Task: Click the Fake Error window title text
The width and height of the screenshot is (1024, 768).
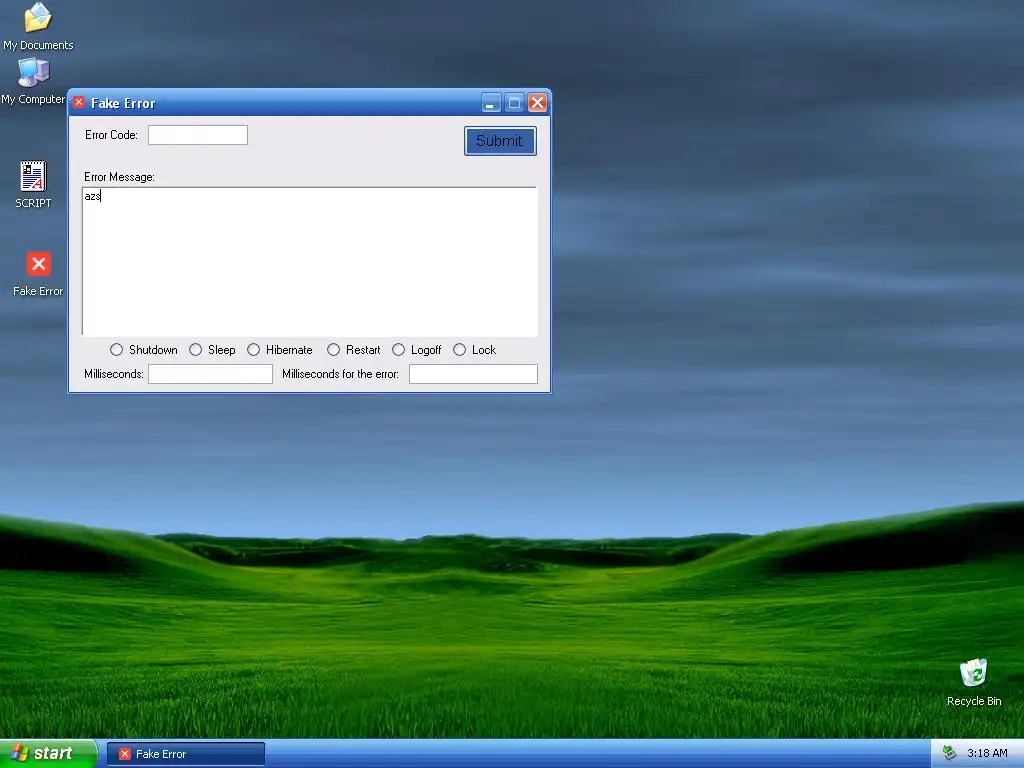Action: [x=123, y=103]
